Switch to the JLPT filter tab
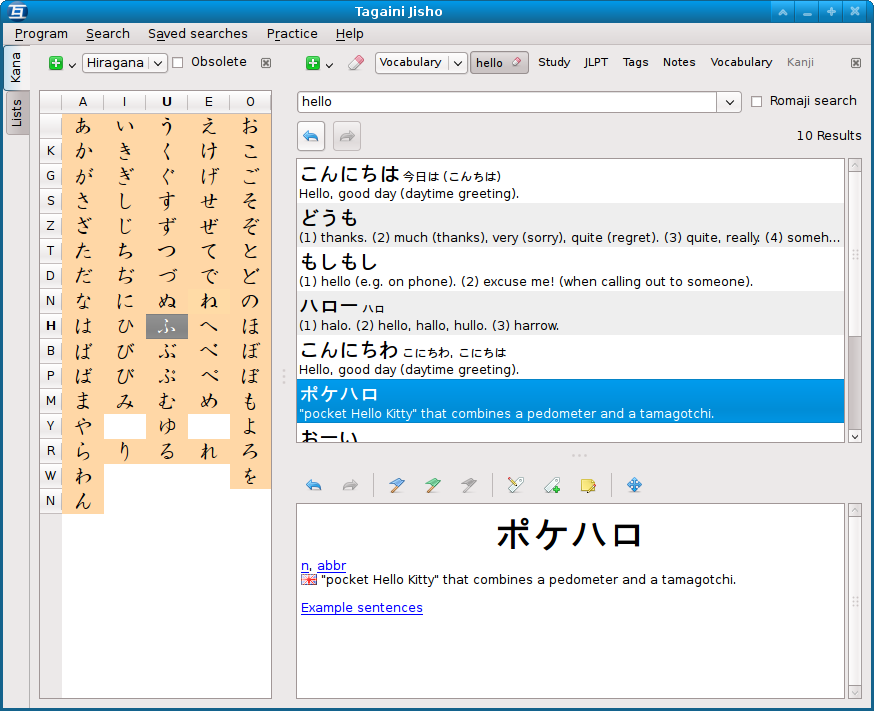The image size is (874, 711). pyautogui.click(x=596, y=62)
